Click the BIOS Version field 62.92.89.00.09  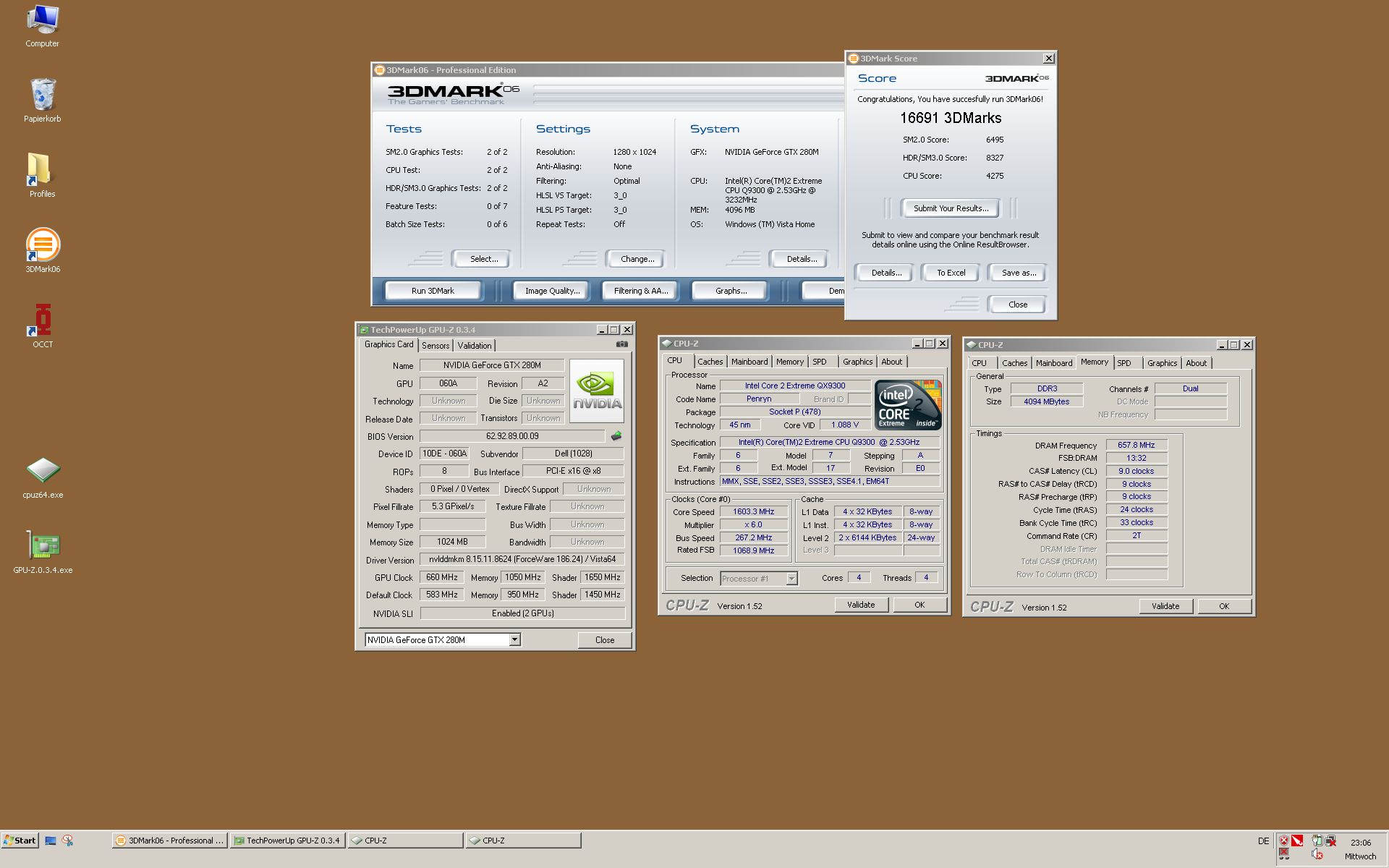click(x=512, y=436)
